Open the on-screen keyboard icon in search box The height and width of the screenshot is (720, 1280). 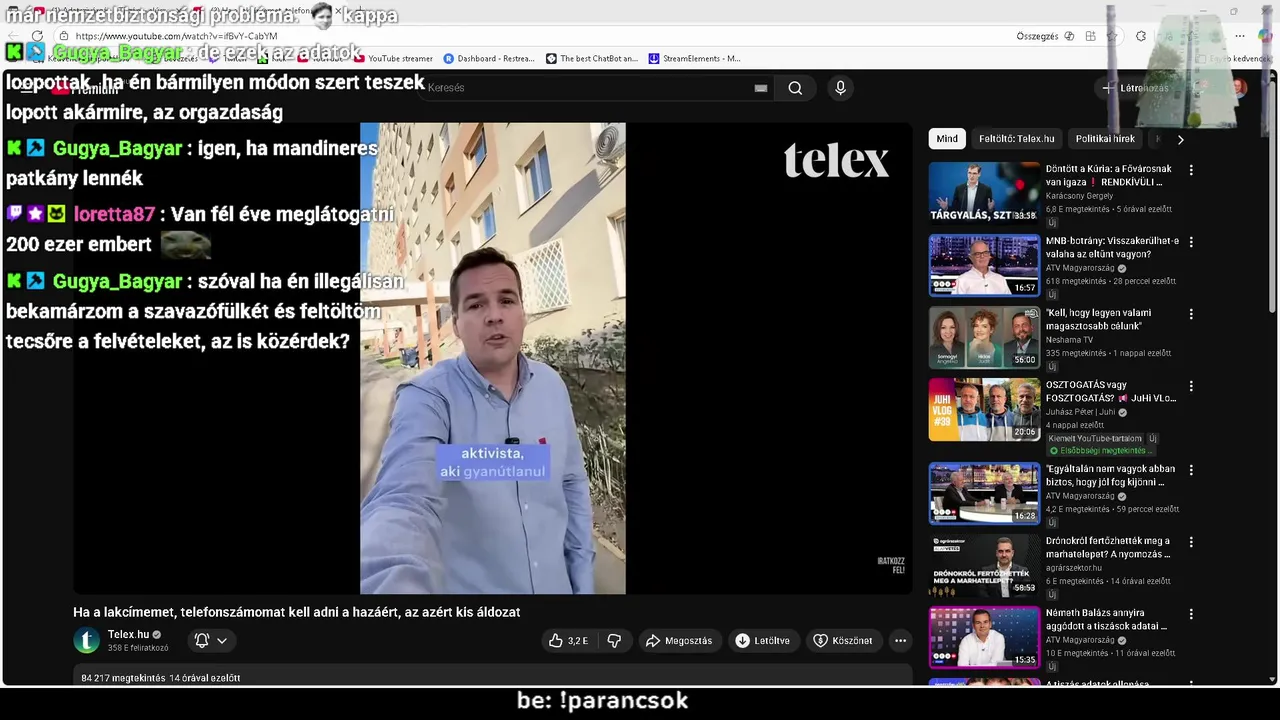tap(761, 88)
